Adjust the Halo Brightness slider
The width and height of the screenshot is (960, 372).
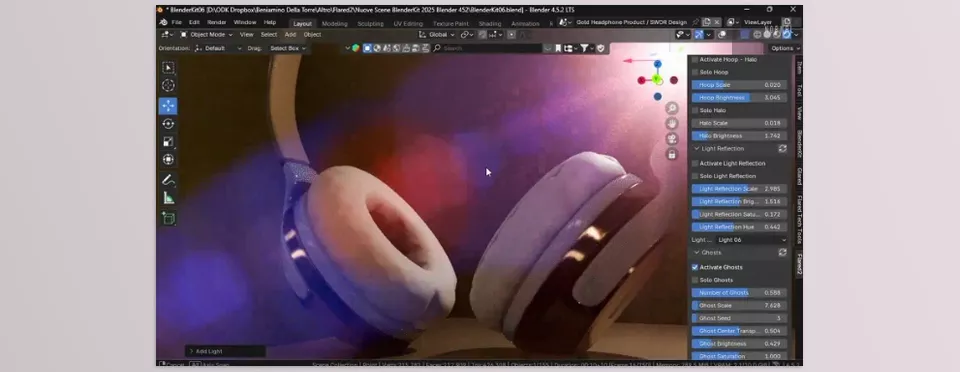point(739,136)
